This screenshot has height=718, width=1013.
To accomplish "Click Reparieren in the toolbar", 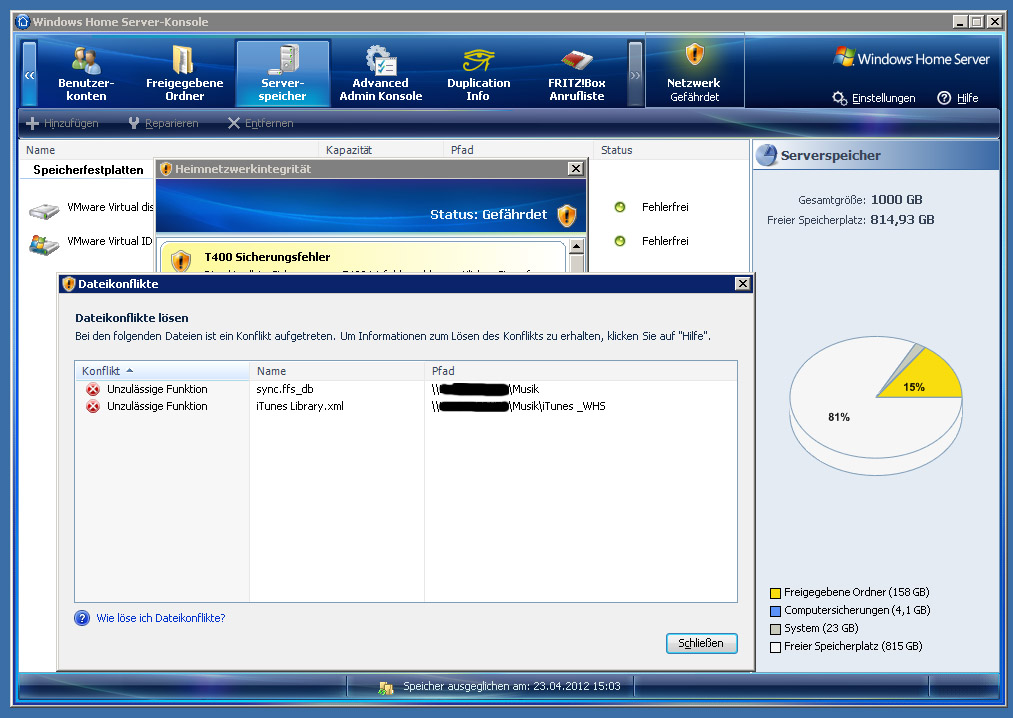I will tap(163, 123).
